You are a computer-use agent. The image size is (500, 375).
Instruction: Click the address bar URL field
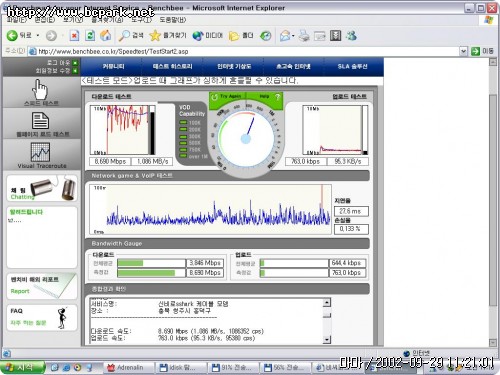pos(248,51)
